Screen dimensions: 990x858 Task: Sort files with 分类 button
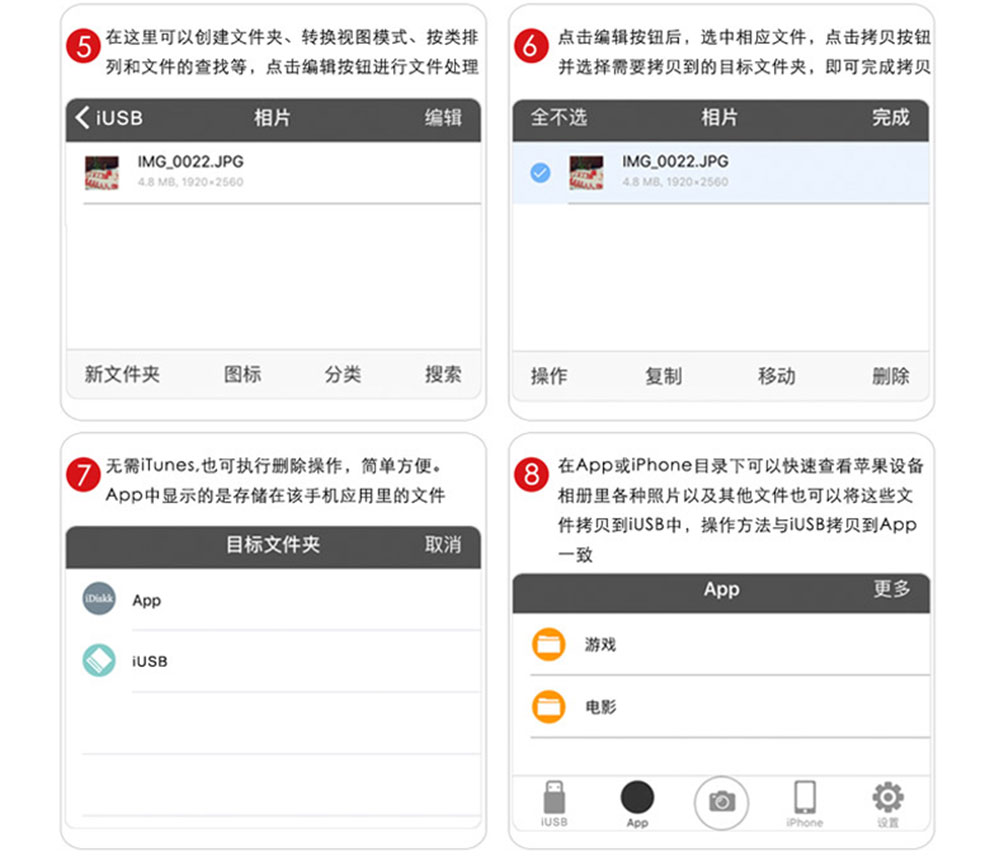[x=343, y=374]
